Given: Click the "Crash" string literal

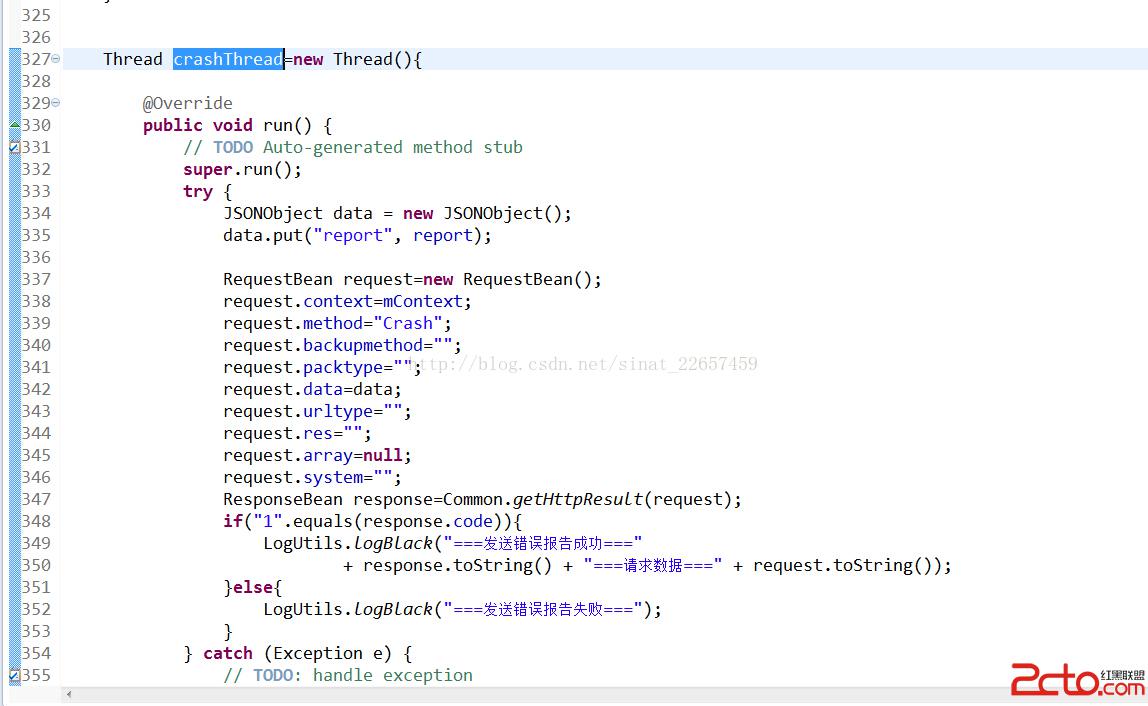Looking at the screenshot, I should pyautogui.click(x=408, y=323).
